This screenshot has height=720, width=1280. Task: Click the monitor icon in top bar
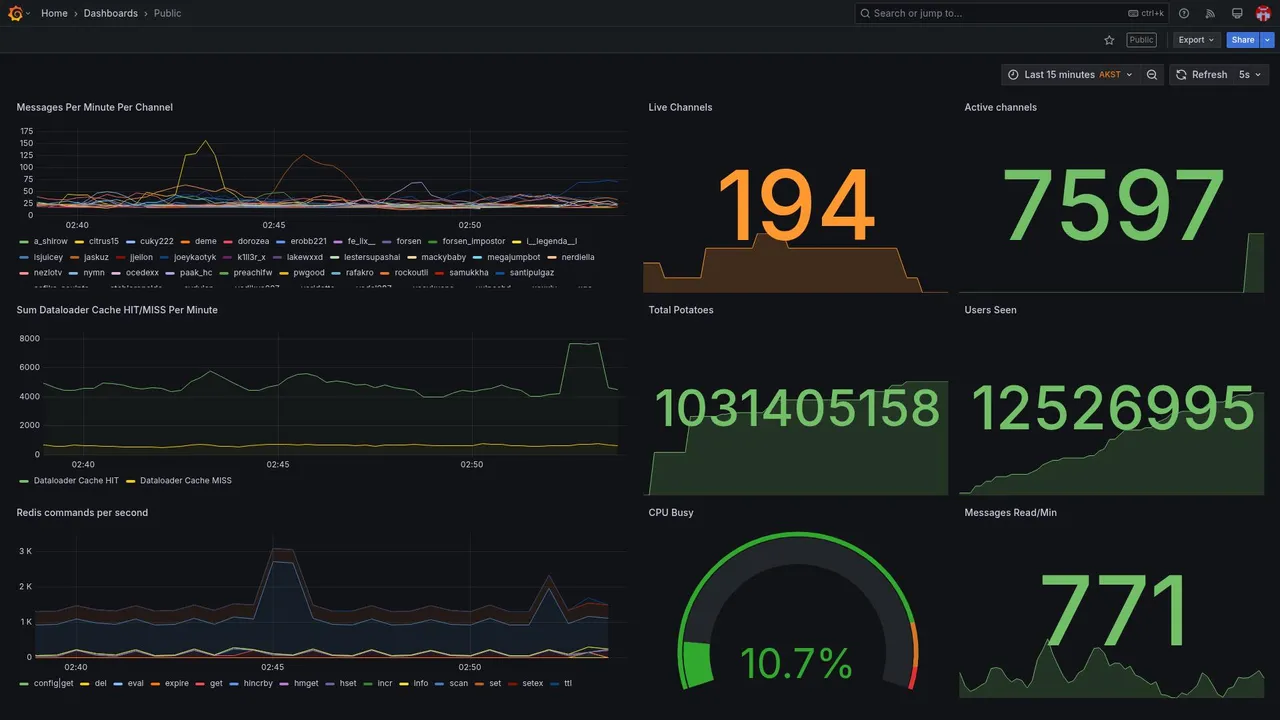pyautogui.click(x=1237, y=13)
